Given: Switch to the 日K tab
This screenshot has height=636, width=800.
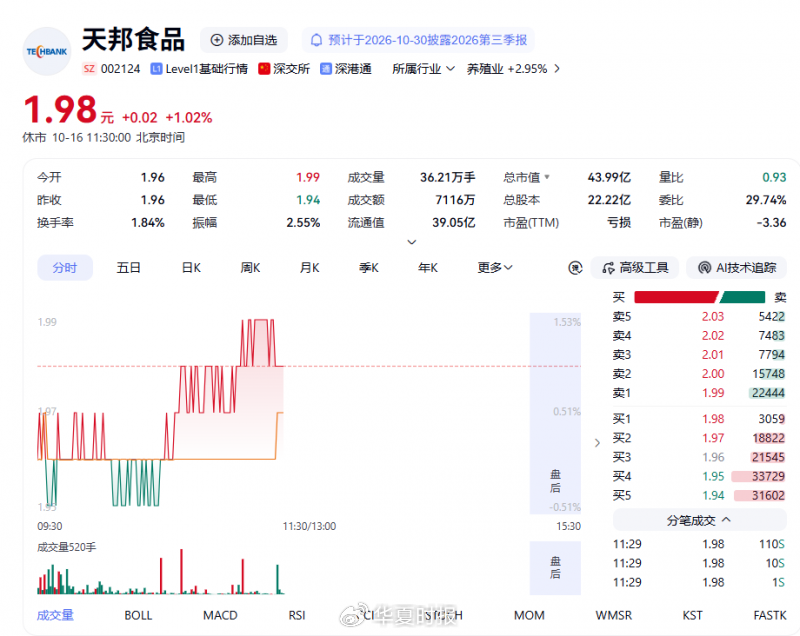Looking at the screenshot, I should coord(191,268).
